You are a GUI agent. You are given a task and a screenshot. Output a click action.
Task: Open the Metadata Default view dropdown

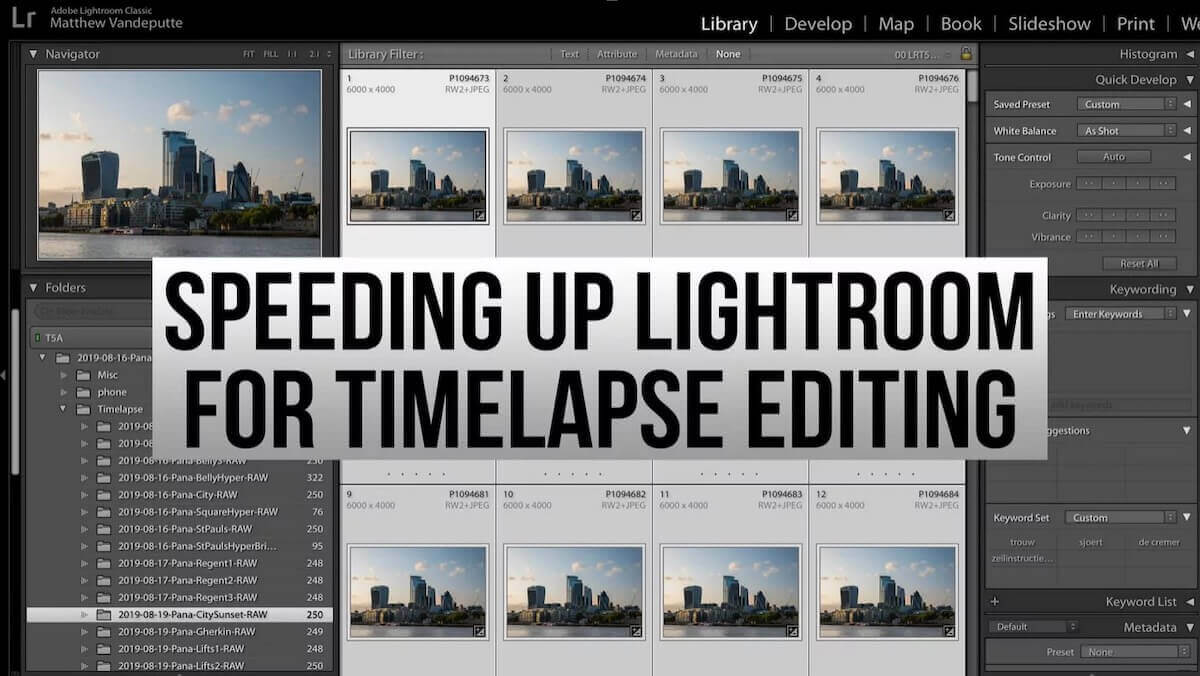coord(1034,627)
